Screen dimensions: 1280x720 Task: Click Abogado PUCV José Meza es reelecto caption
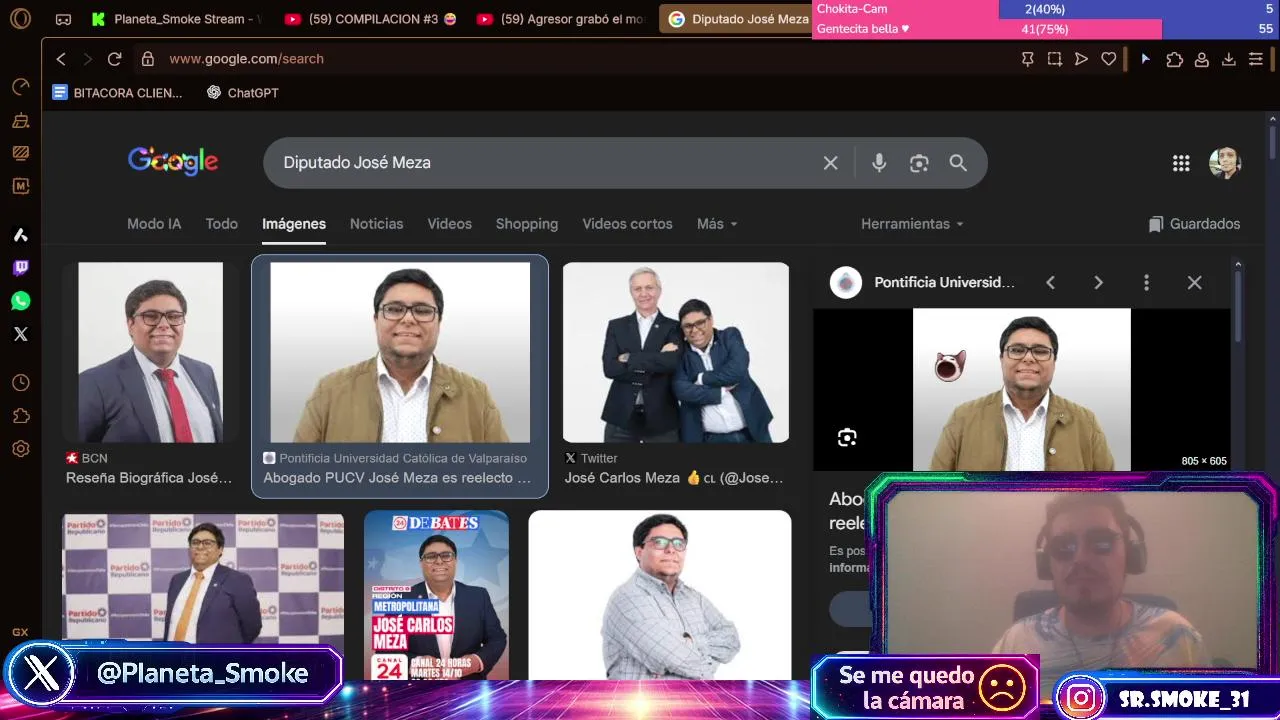coord(397,478)
